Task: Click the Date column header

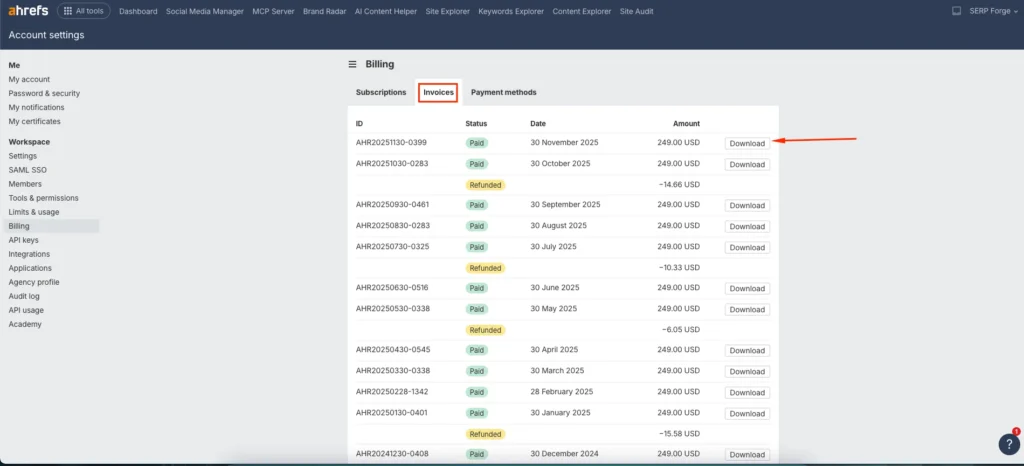Action: pos(538,123)
